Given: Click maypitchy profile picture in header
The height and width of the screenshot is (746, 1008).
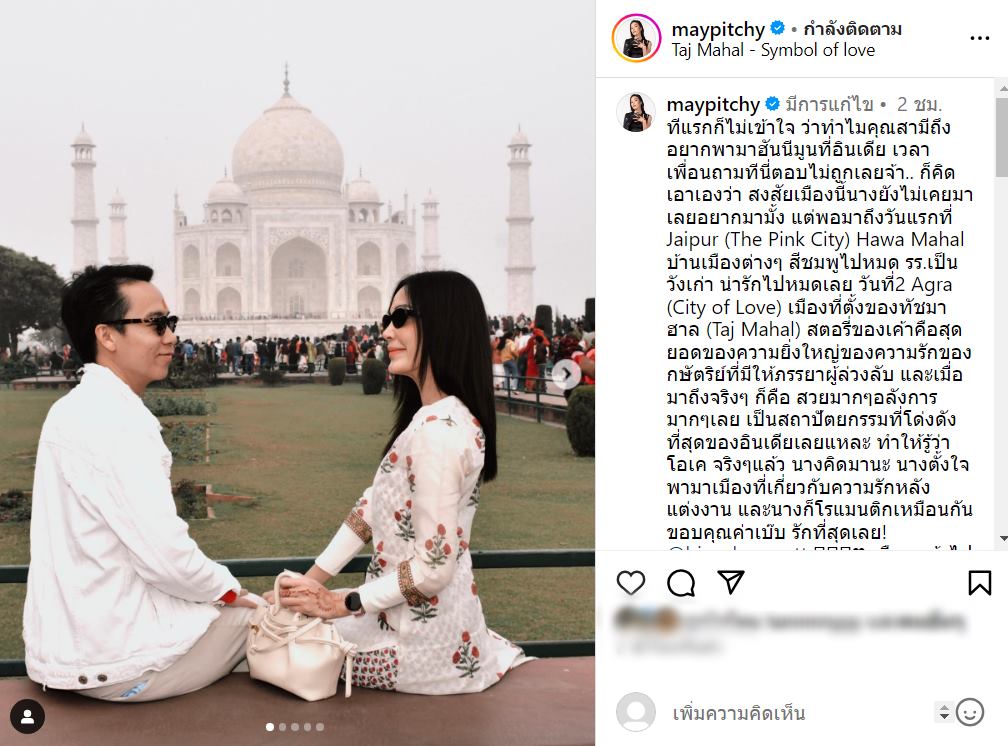Looking at the screenshot, I should click(x=636, y=39).
